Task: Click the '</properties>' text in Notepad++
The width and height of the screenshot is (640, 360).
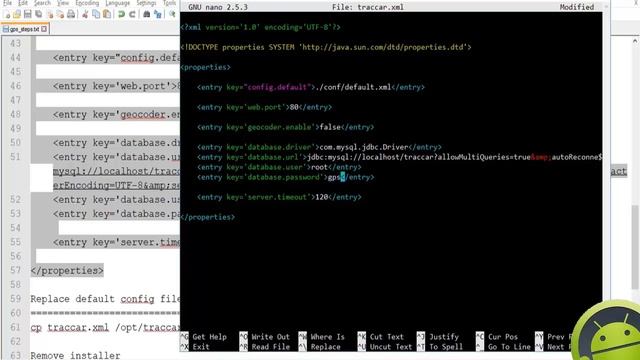Action: pyautogui.click(x=67, y=270)
